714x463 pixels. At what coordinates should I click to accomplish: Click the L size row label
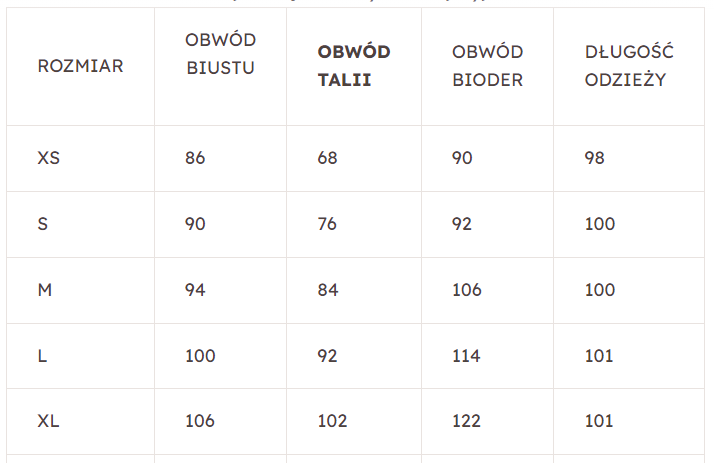(x=42, y=356)
